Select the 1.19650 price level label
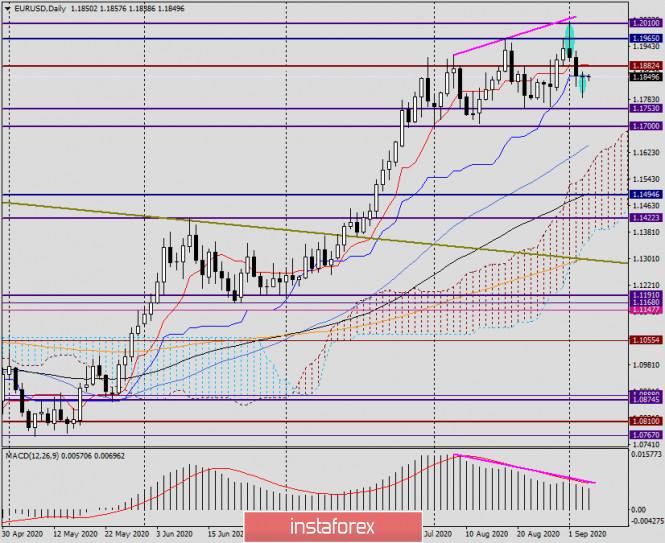 tap(645, 38)
